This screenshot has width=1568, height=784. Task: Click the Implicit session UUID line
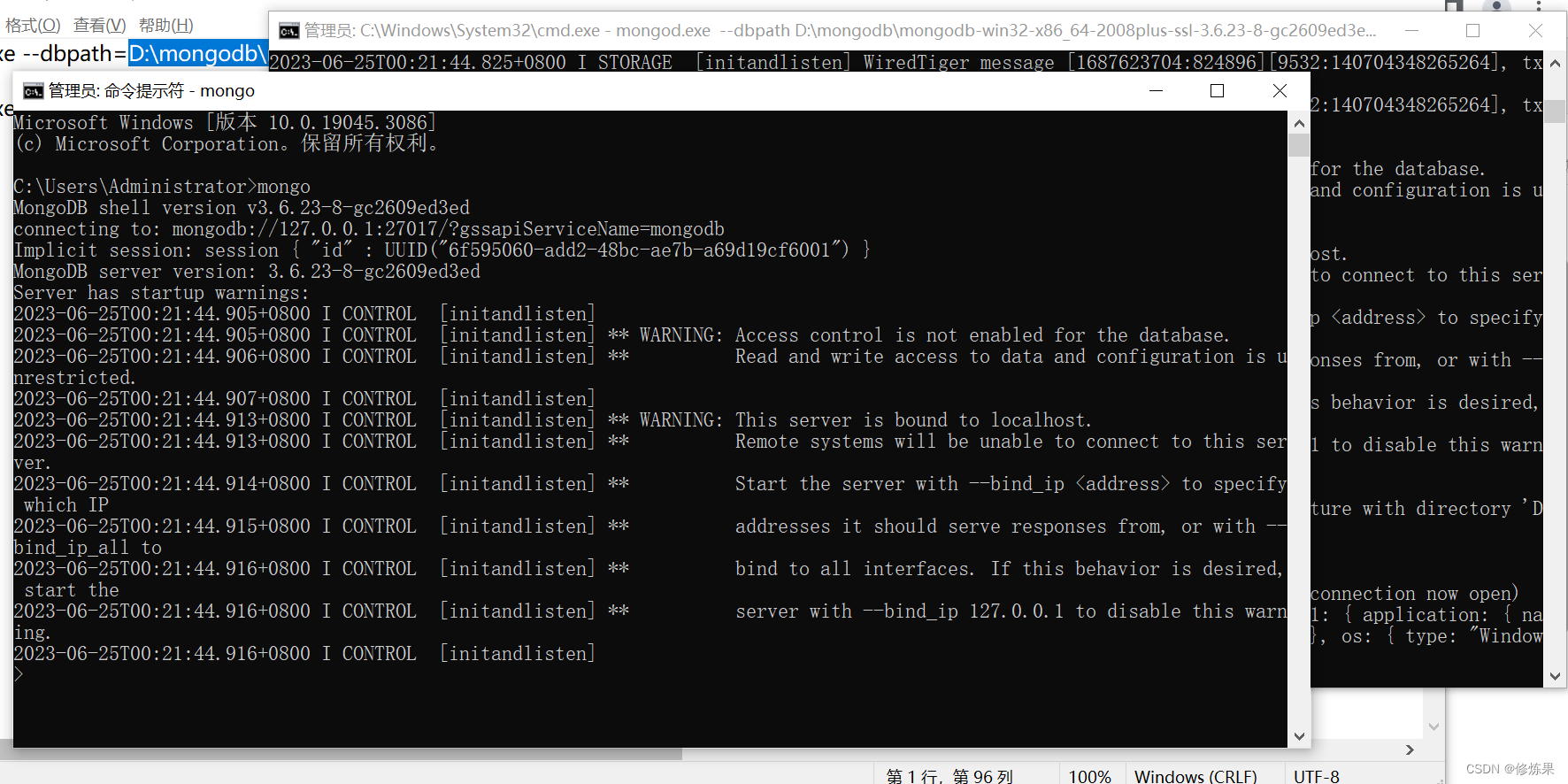[442, 250]
